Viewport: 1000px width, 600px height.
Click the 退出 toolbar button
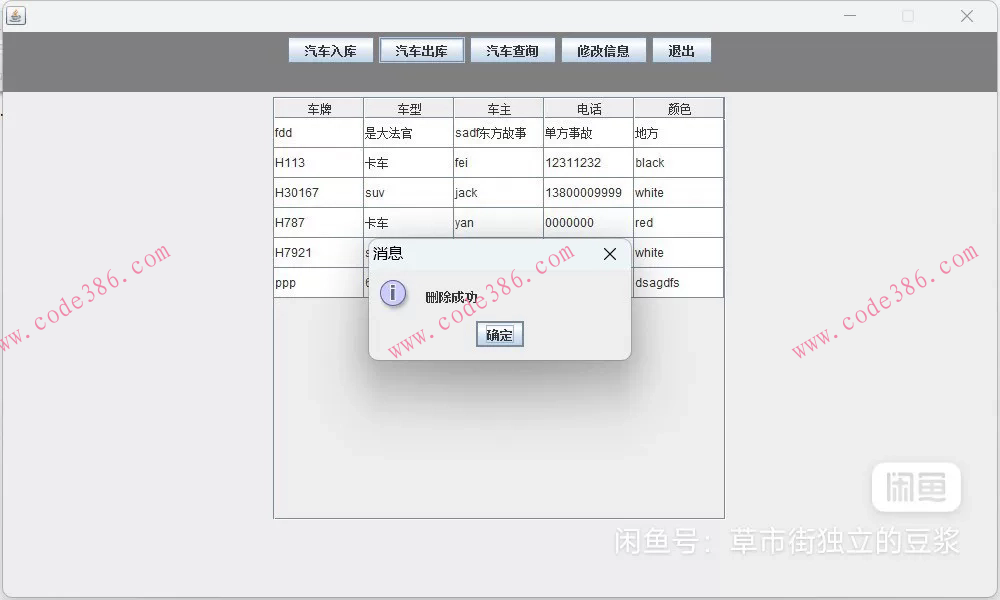point(682,49)
